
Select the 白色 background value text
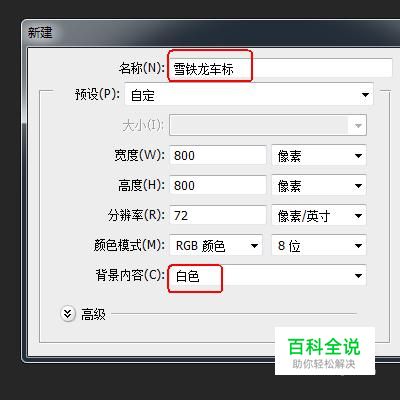[188, 276]
